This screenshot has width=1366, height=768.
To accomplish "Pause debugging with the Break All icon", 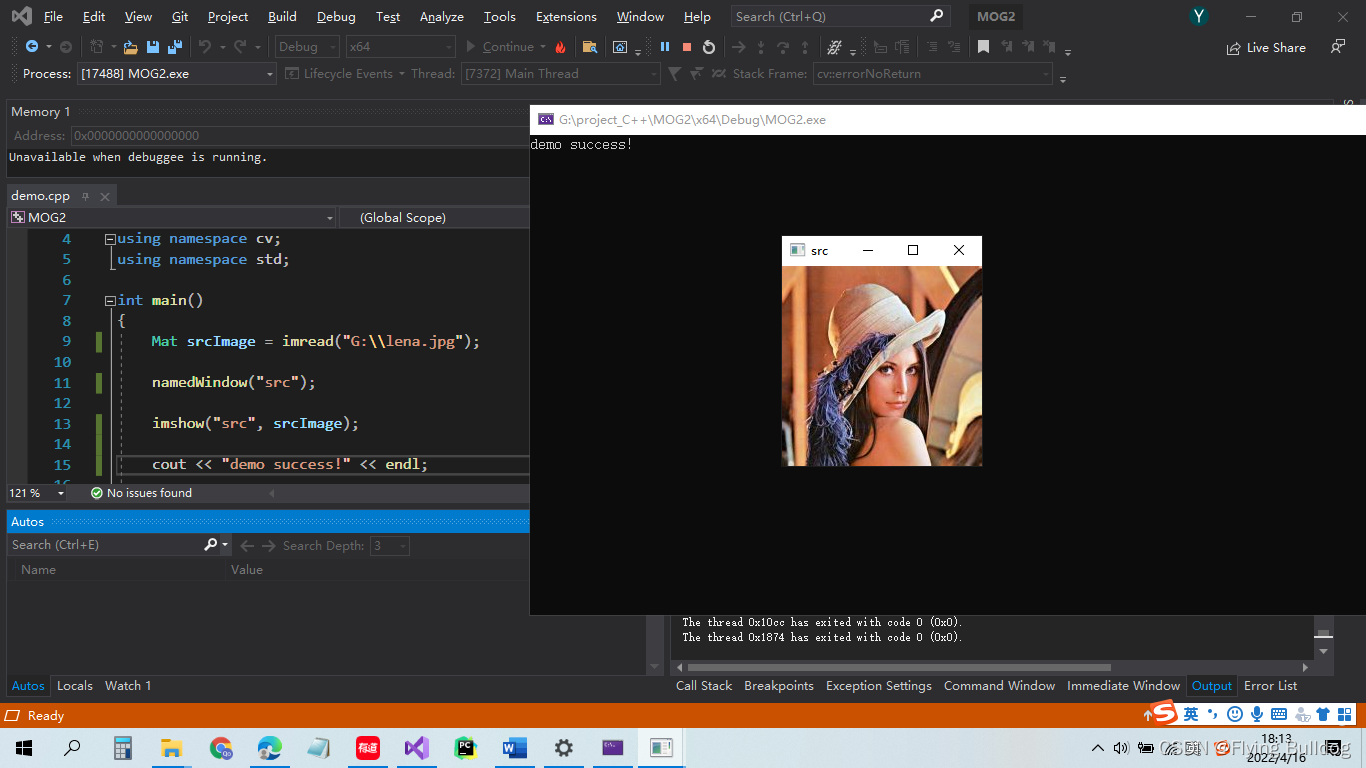I will (665, 47).
